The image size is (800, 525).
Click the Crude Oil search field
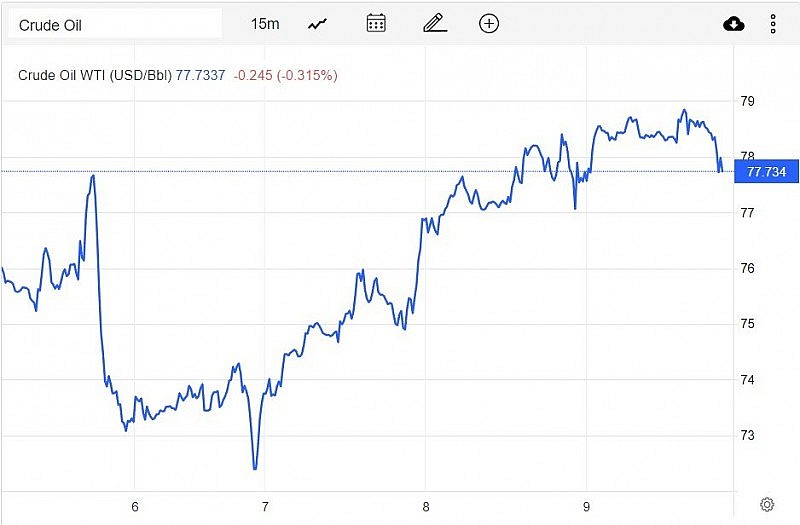(114, 24)
